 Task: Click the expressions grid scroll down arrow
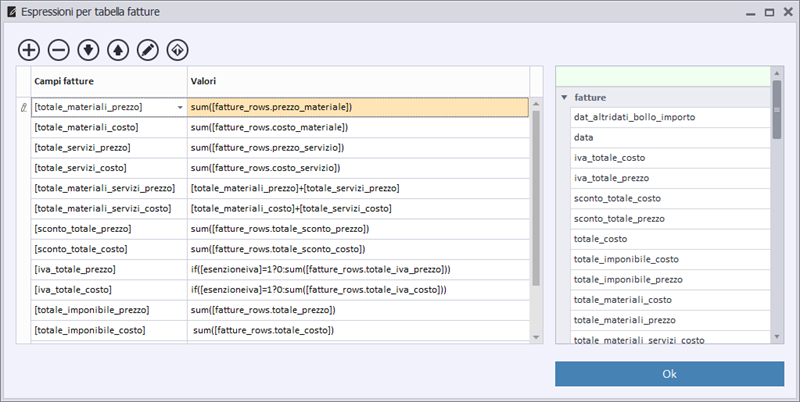tap(536, 337)
